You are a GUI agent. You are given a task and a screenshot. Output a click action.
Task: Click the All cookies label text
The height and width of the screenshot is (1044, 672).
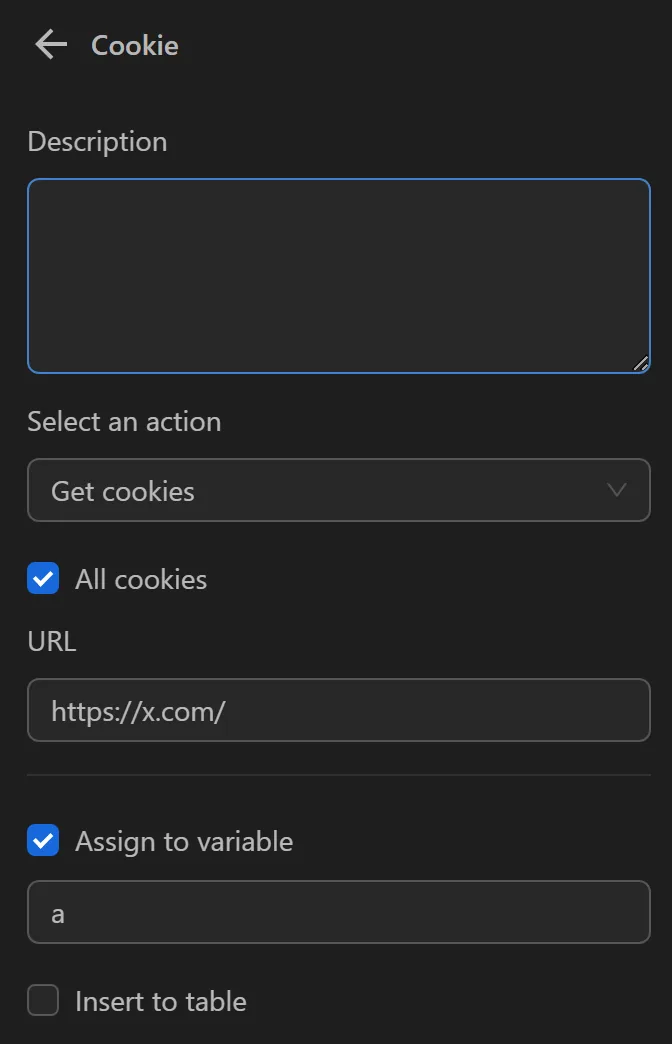pos(141,578)
